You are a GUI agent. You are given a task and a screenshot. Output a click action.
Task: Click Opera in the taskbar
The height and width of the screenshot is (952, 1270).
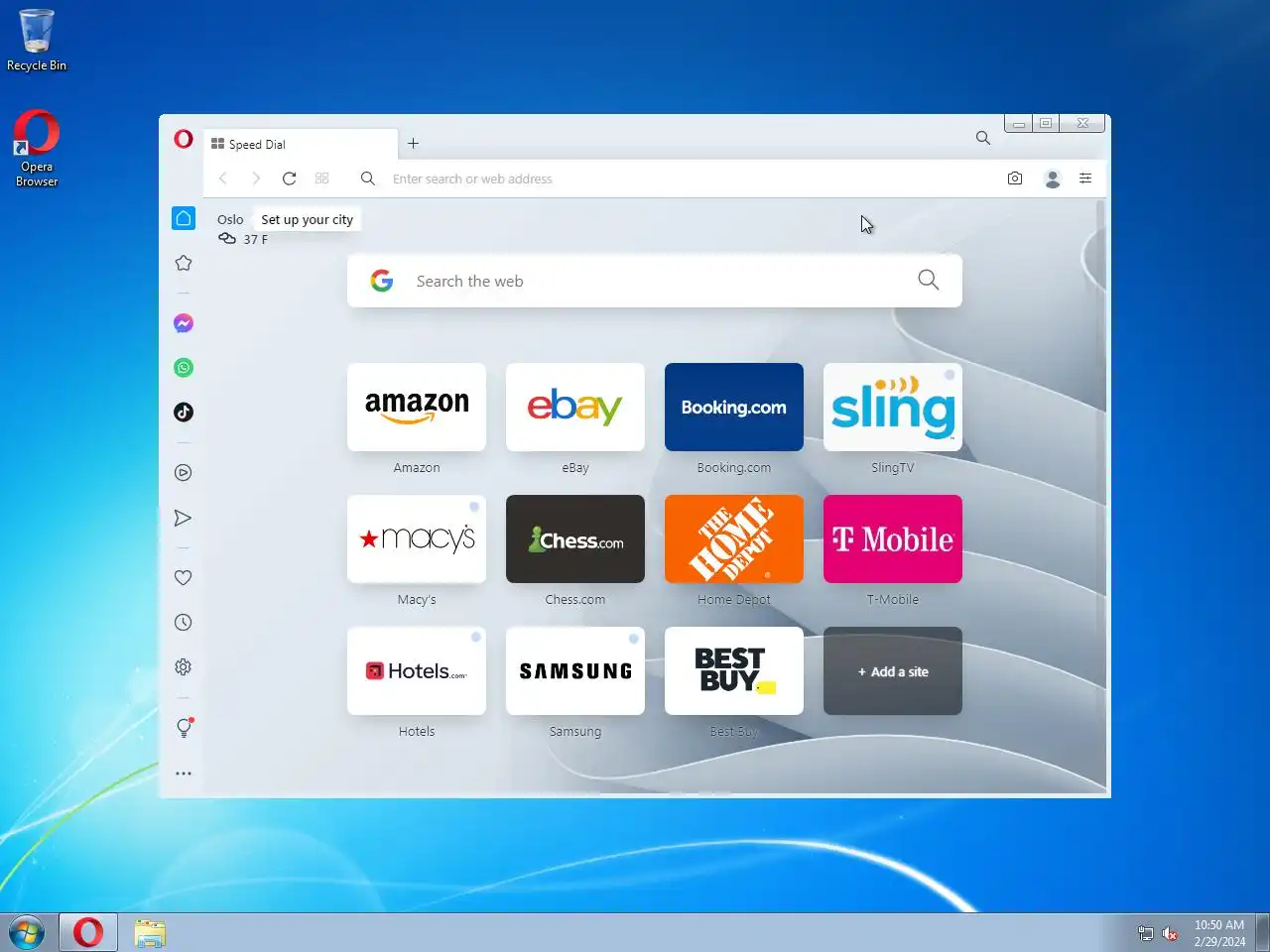pyautogui.click(x=88, y=932)
